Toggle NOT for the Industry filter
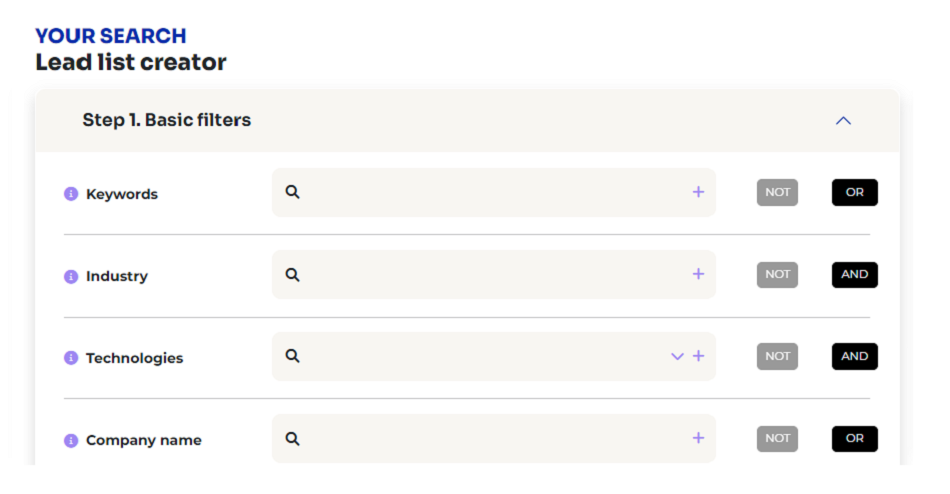 click(777, 274)
